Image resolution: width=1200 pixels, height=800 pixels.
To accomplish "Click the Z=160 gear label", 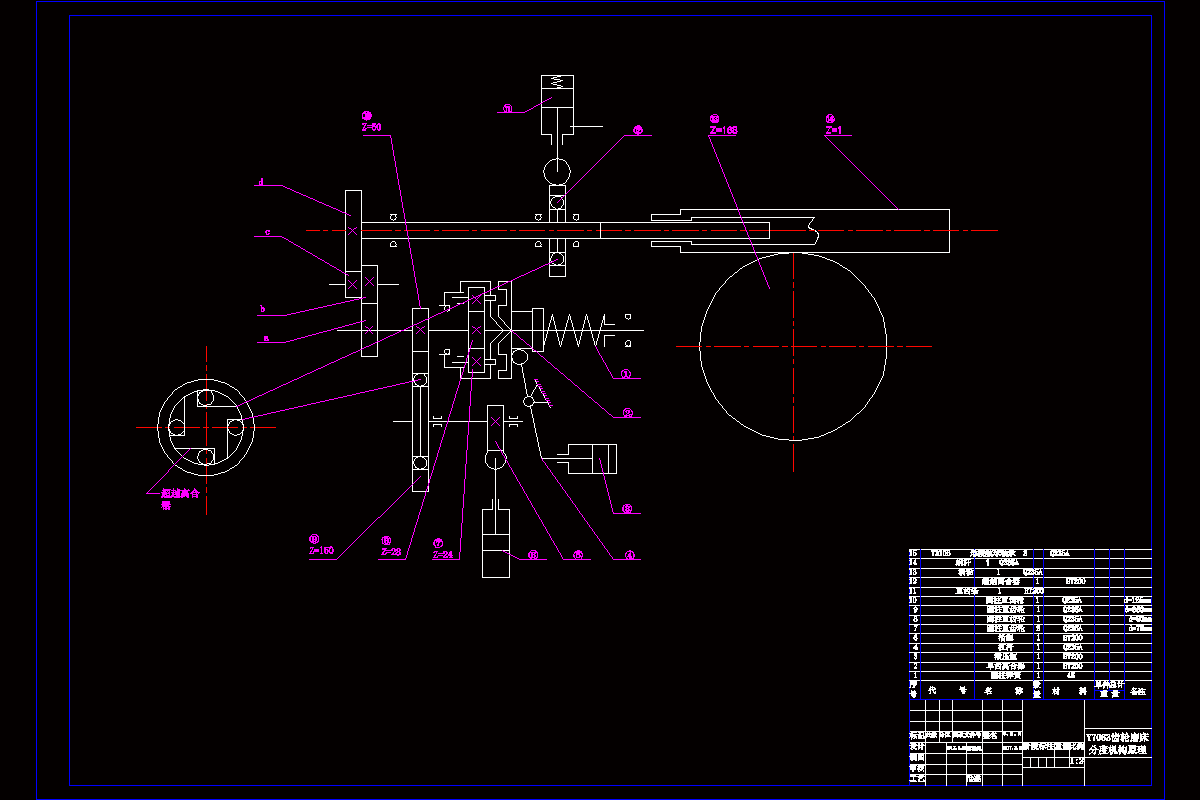I will (321, 550).
